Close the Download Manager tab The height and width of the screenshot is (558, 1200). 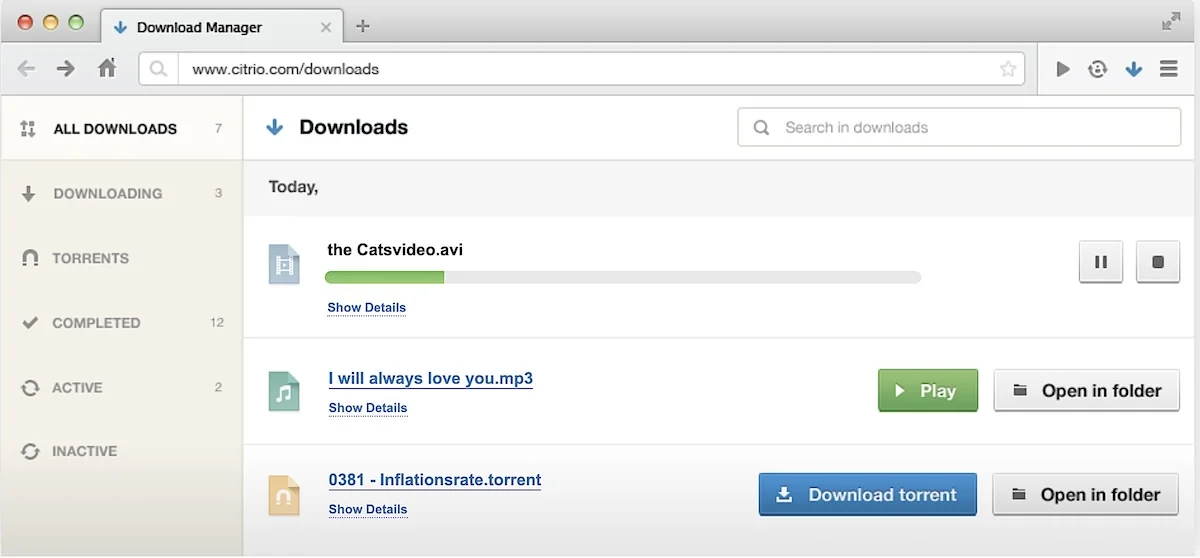(325, 27)
